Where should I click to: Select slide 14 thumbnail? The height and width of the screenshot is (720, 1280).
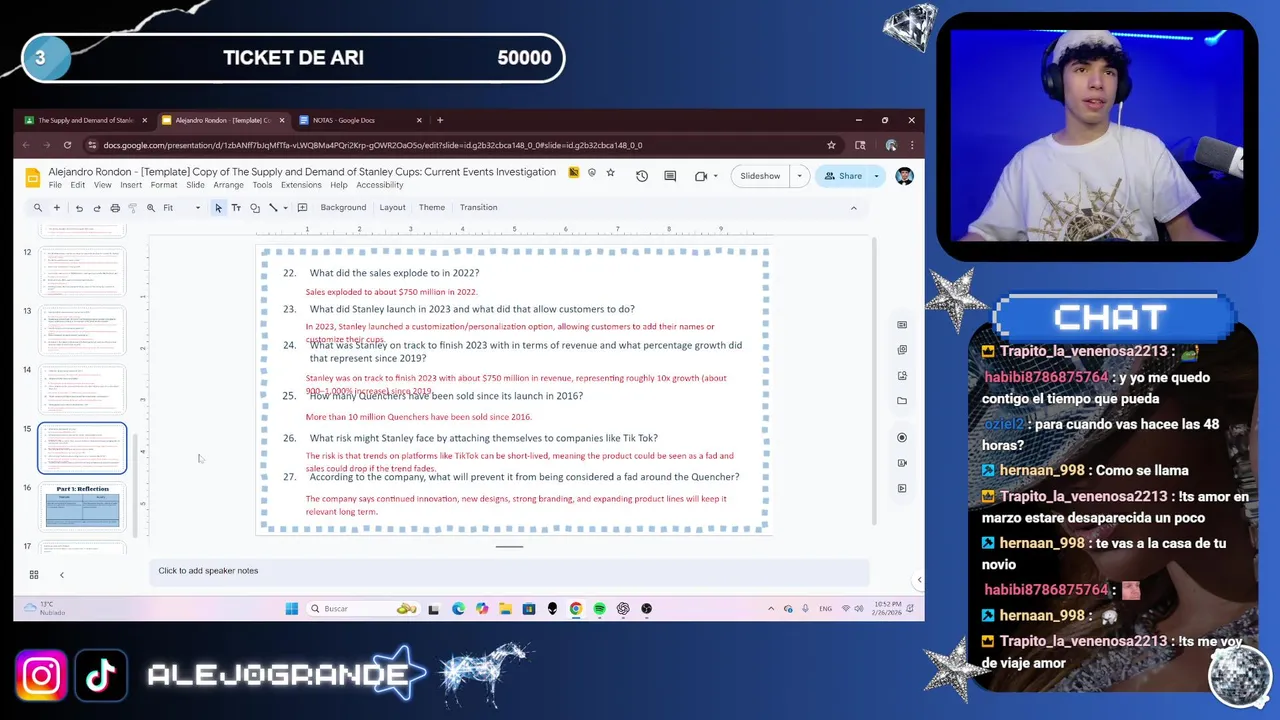[x=82, y=389]
